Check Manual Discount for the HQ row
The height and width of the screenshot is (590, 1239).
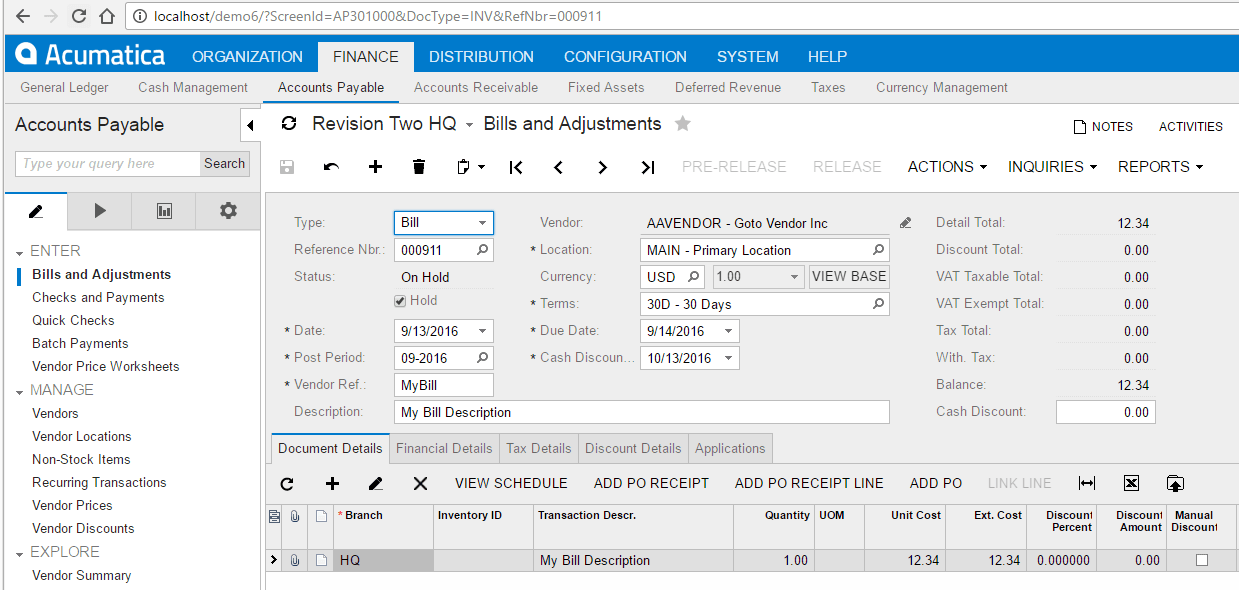pos(1202,560)
